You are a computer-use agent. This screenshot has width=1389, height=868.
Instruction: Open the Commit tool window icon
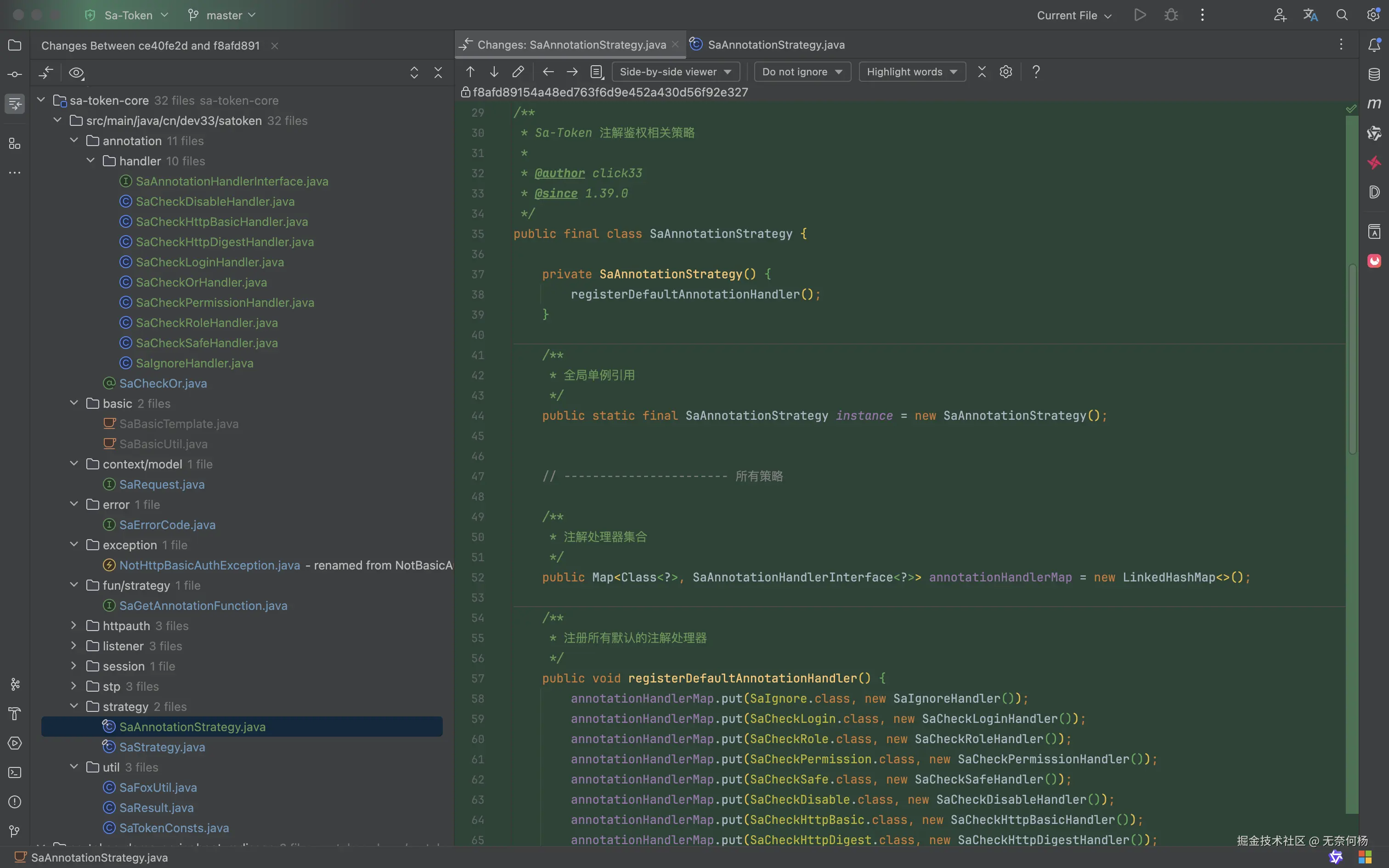point(15,74)
